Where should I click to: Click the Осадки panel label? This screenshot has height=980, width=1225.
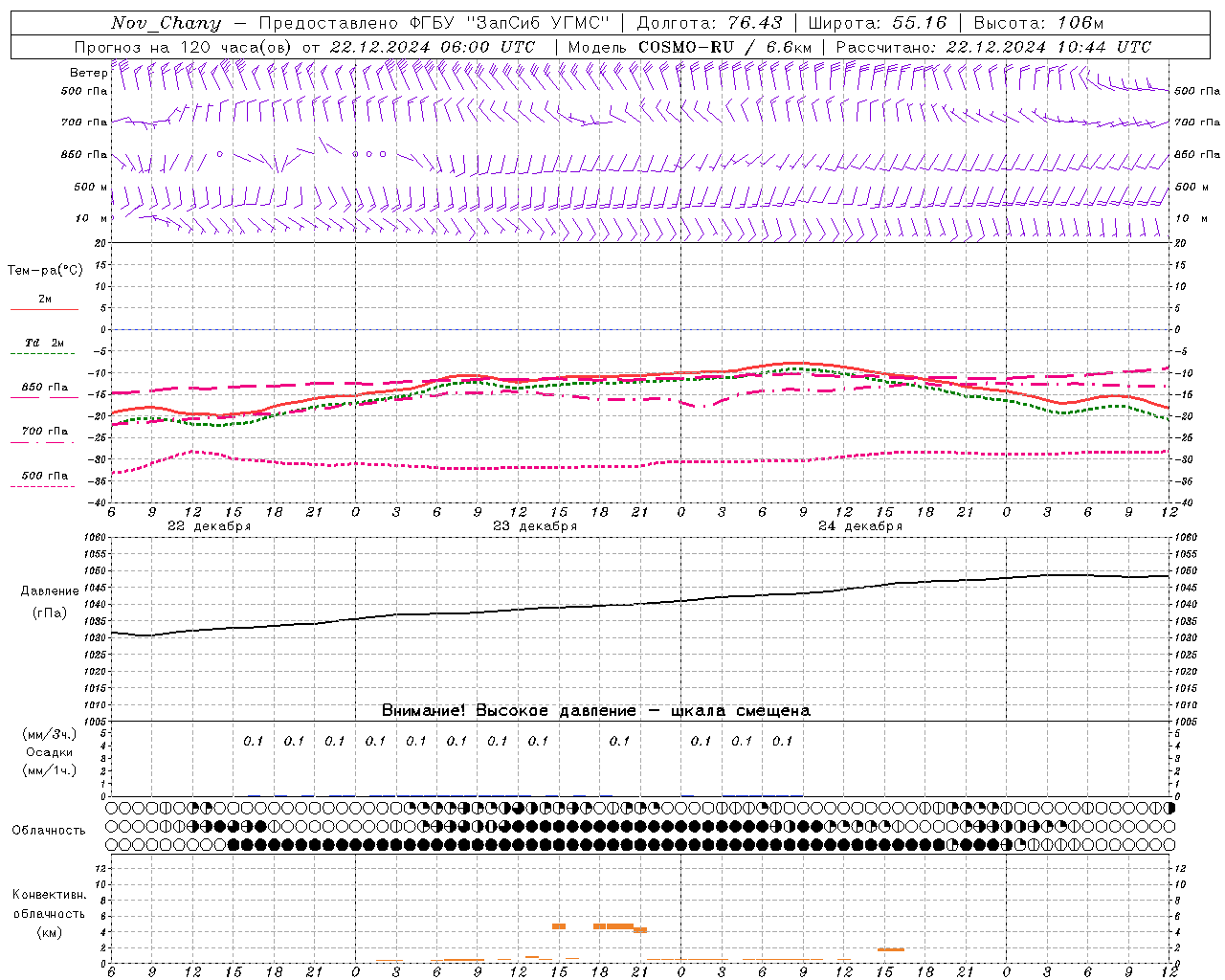click(x=50, y=752)
